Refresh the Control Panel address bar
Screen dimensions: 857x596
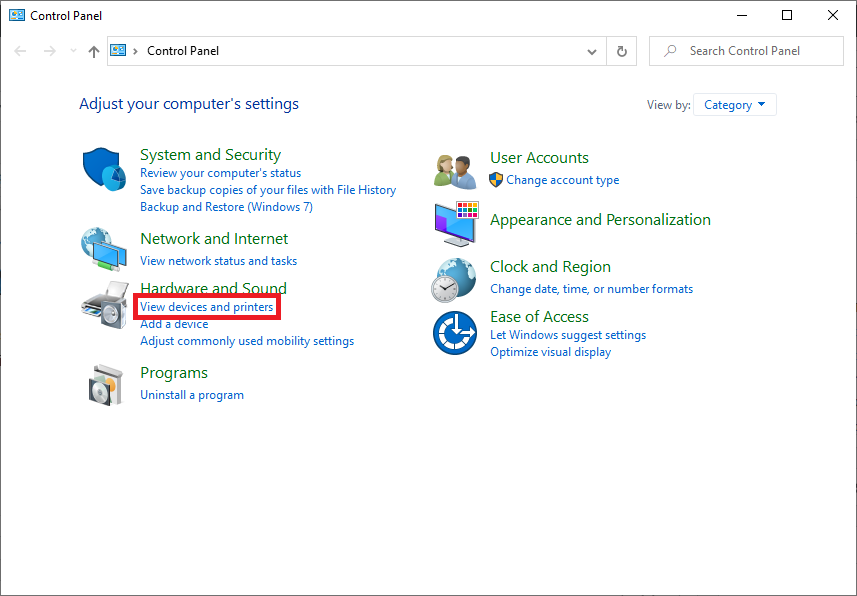tap(622, 51)
